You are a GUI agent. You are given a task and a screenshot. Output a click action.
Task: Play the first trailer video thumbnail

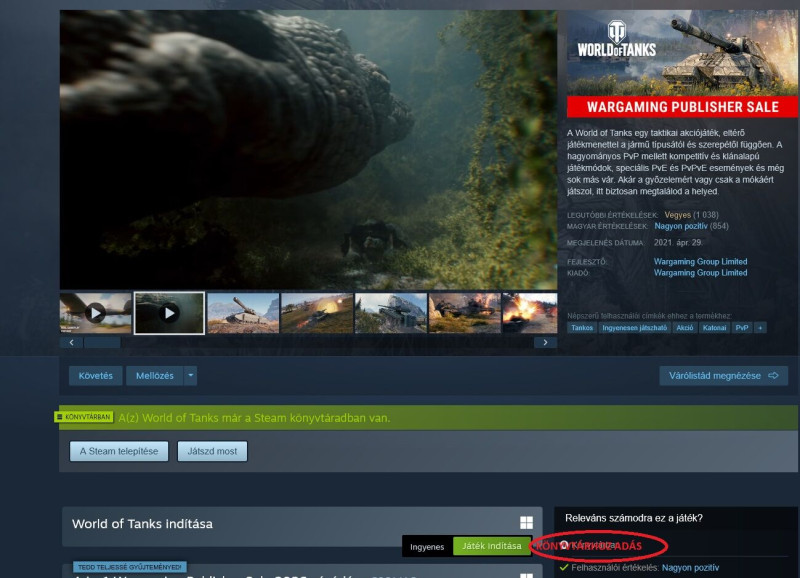click(x=96, y=313)
